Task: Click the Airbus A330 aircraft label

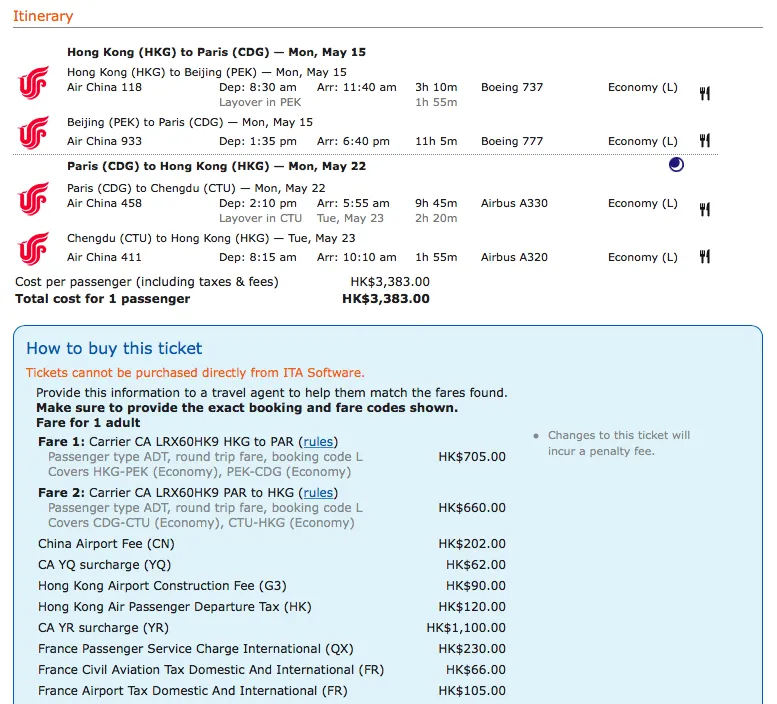Action: [514, 203]
